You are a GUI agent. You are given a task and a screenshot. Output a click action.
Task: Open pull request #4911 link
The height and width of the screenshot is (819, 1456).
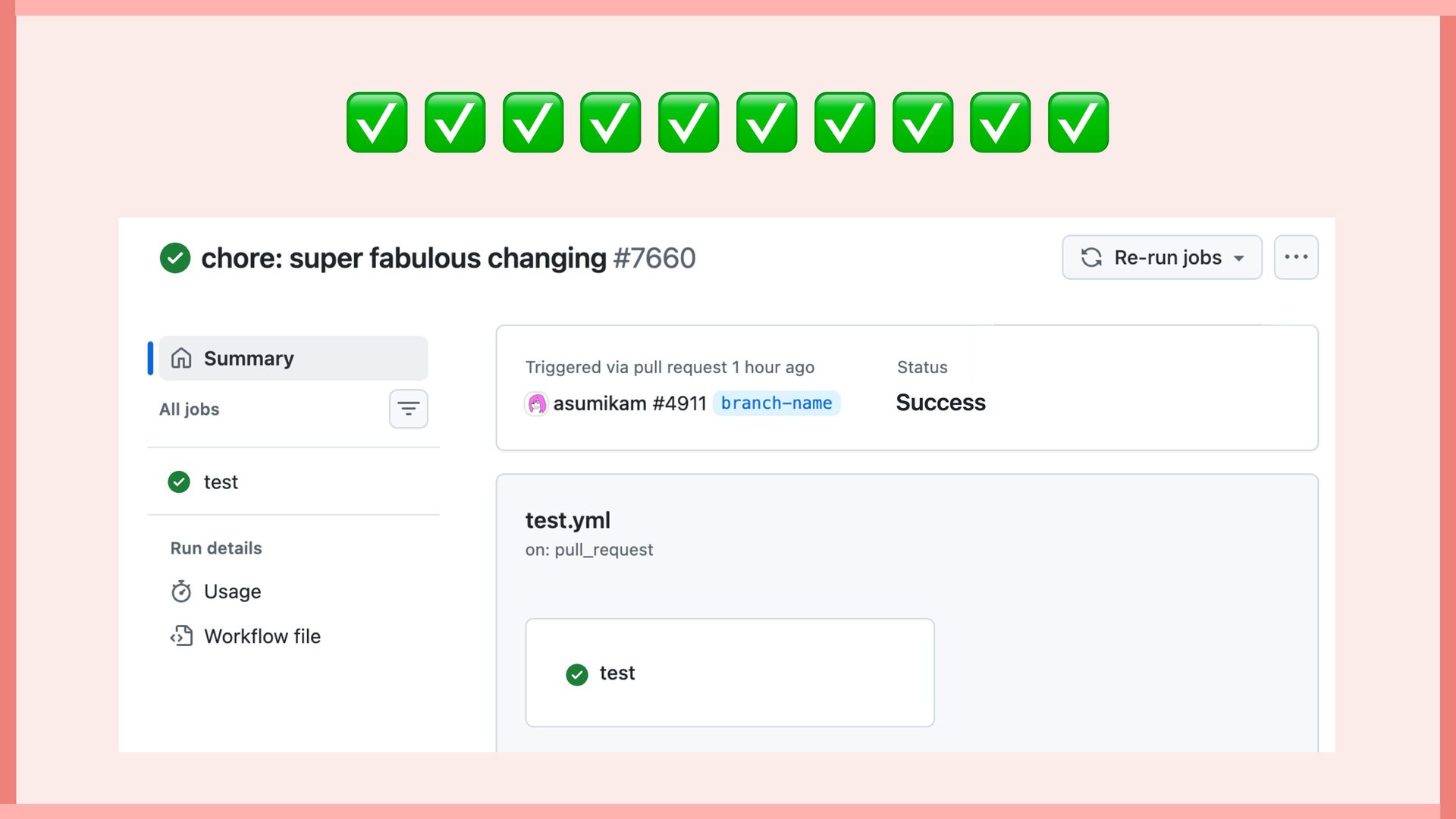click(679, 403)
